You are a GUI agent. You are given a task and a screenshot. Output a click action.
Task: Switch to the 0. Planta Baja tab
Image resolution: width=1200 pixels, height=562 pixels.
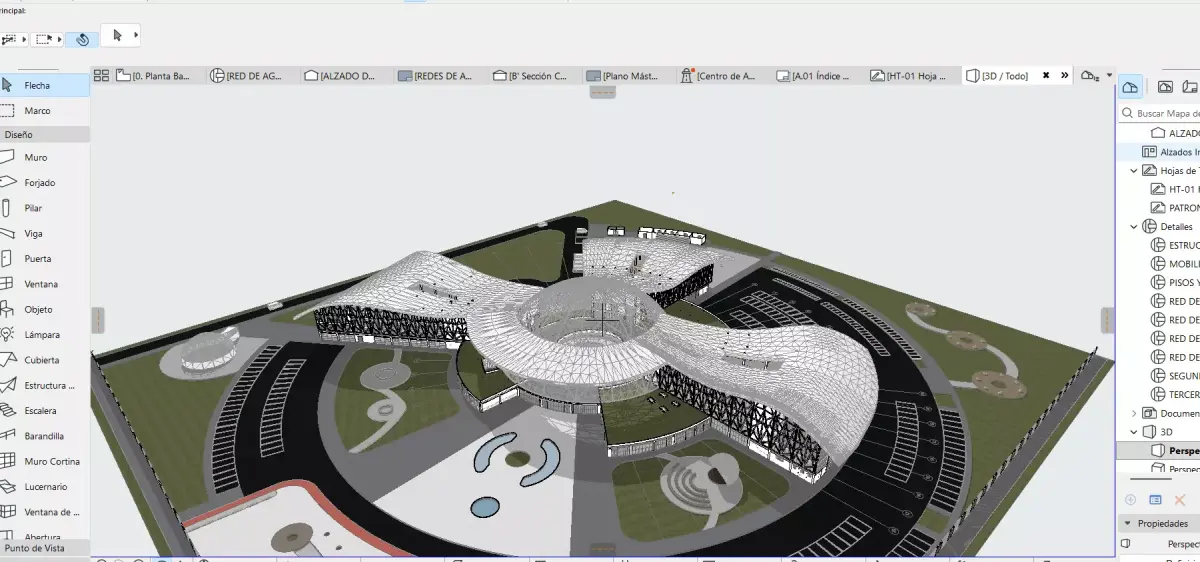(x=160, y=75)
